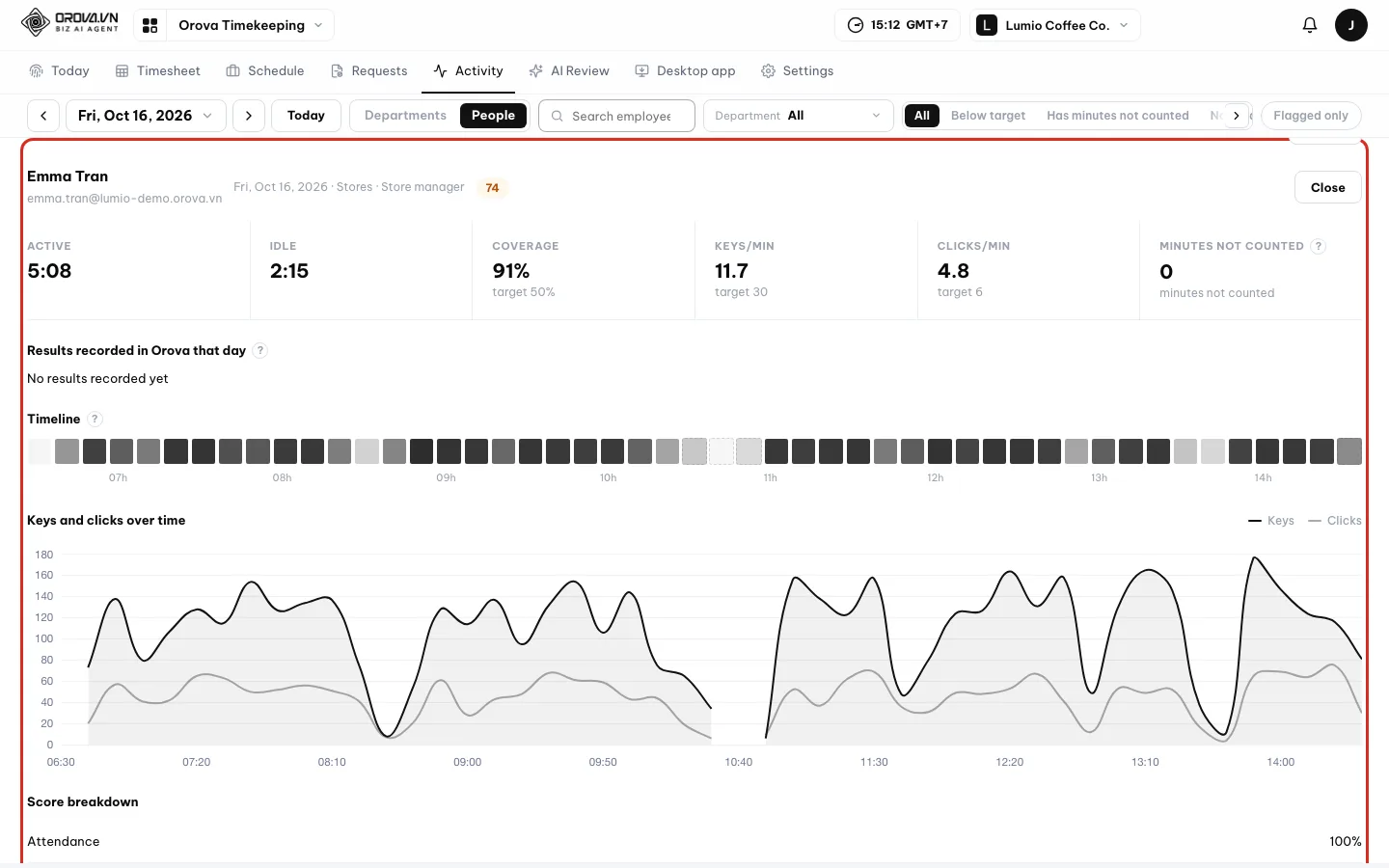Image resolution: width=1389 pixels, height=868 pixels.
Task: Go to next day arrow
Action: (249, 116)
